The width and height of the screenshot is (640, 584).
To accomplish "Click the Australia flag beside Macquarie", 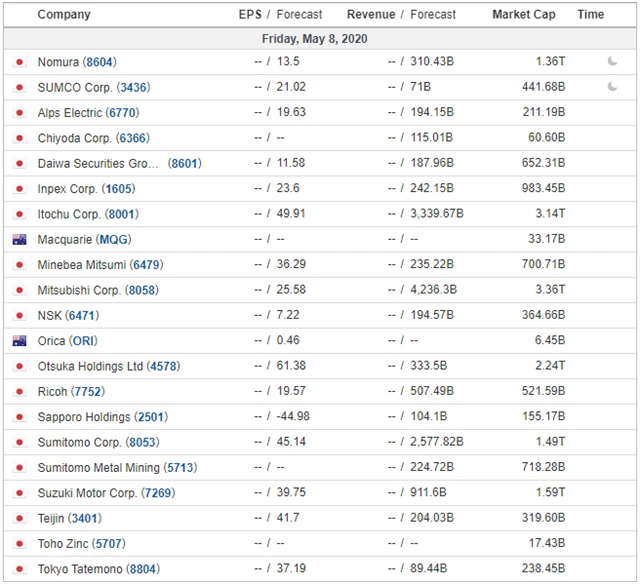I will pyautogui.click(x=18, y=240).
